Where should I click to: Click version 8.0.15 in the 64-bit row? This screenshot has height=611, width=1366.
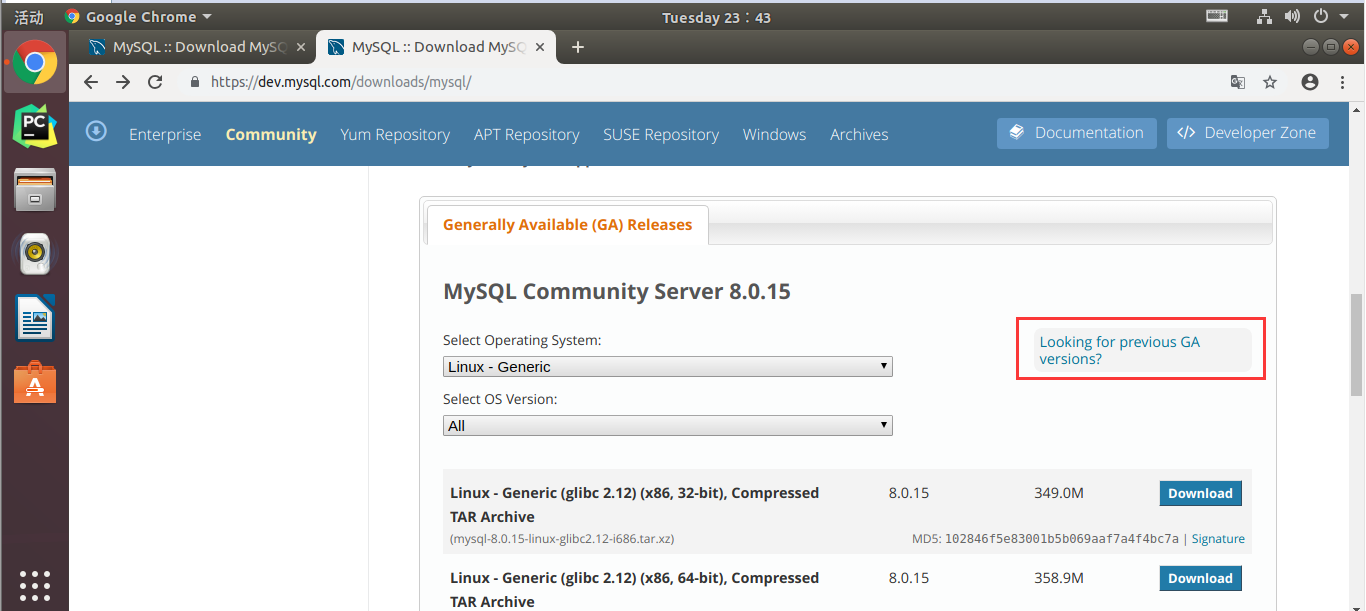tap(908, 578)
